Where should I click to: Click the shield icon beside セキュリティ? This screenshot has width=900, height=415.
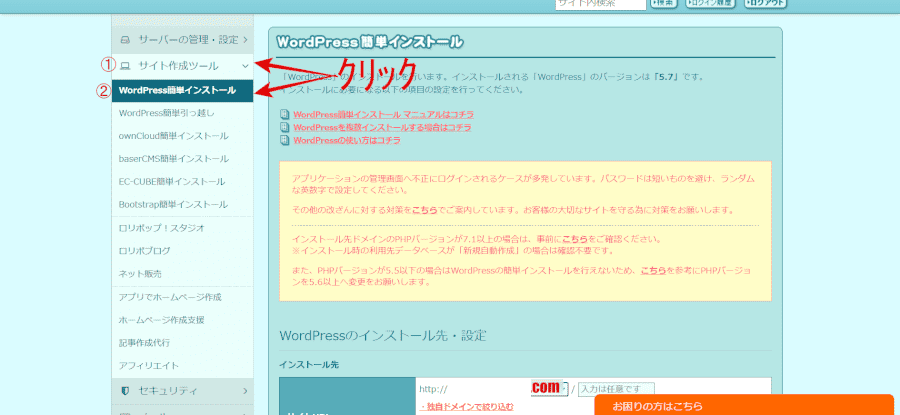pos(125,391)
